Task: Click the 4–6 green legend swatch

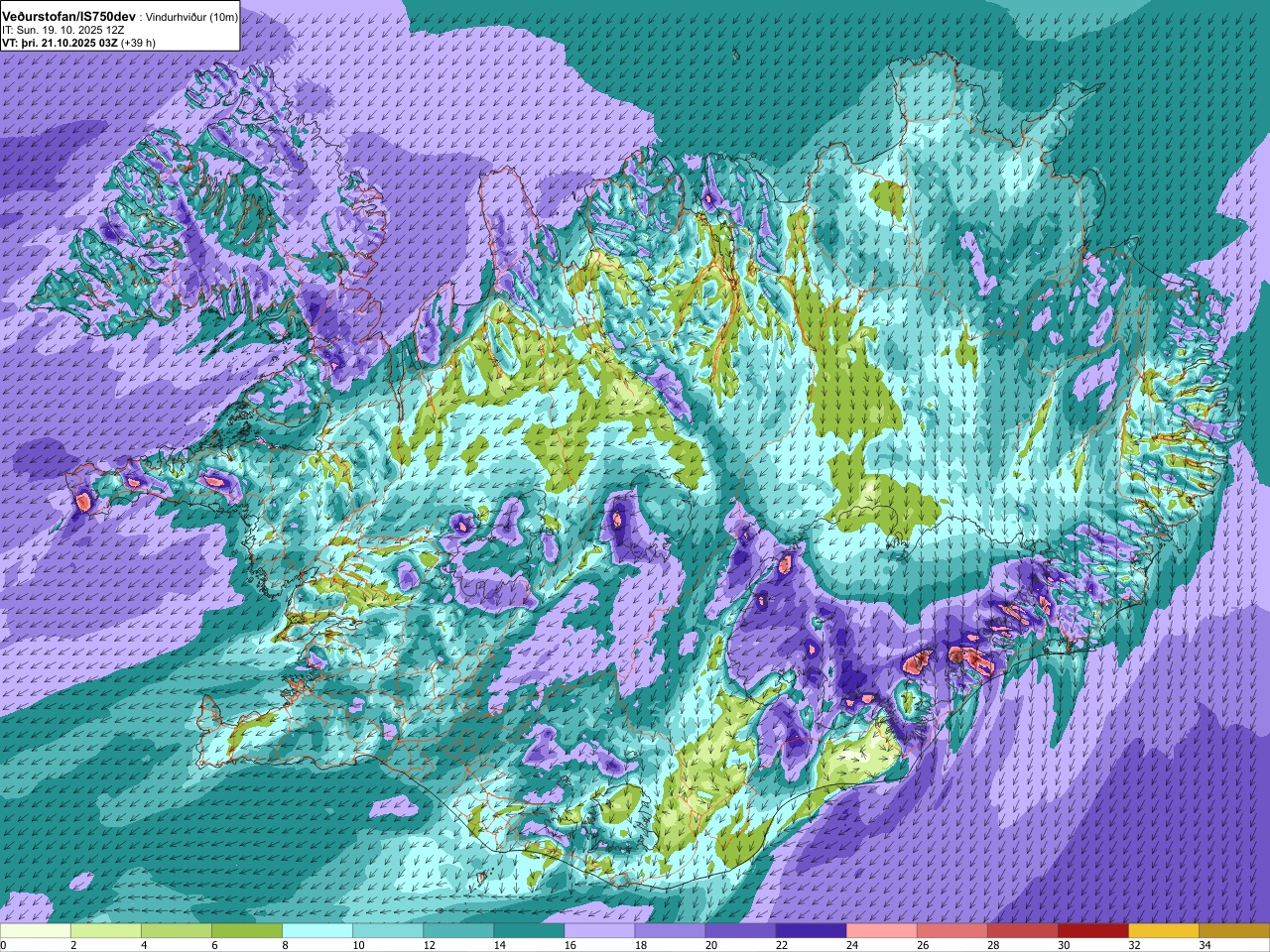Action: [x=177, y=931]
